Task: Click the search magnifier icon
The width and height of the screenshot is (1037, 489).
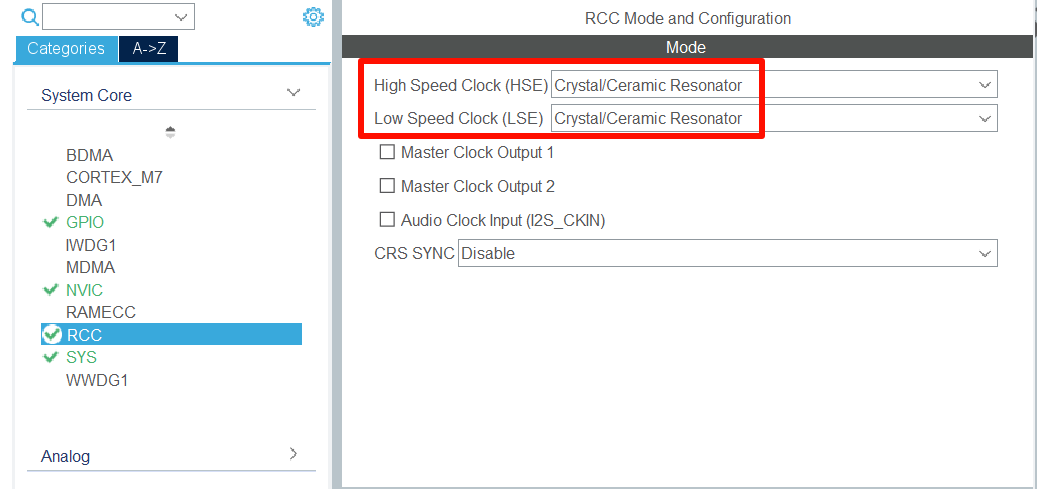Action: [x=29, y=16]
